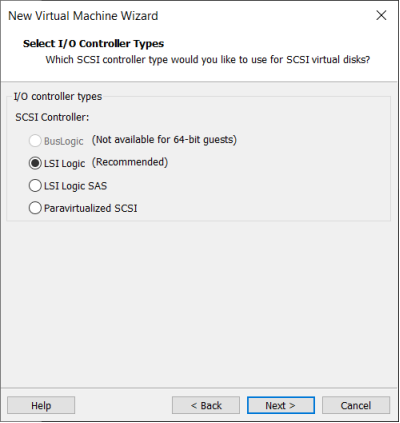Open Help for controller types
Screen dimensions: 400x423
tap(41, 405)
